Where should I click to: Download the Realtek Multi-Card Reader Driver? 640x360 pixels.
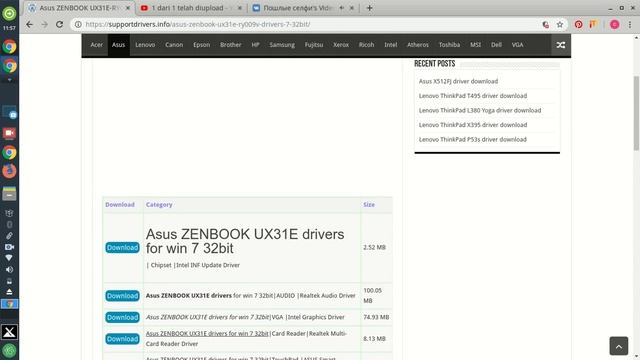(122, 339)
